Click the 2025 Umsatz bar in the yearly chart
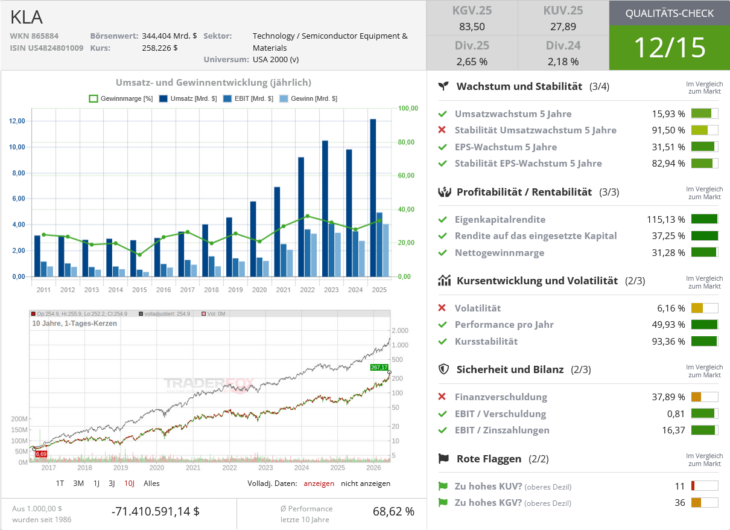The image size is (730, 530). [373, 198]
